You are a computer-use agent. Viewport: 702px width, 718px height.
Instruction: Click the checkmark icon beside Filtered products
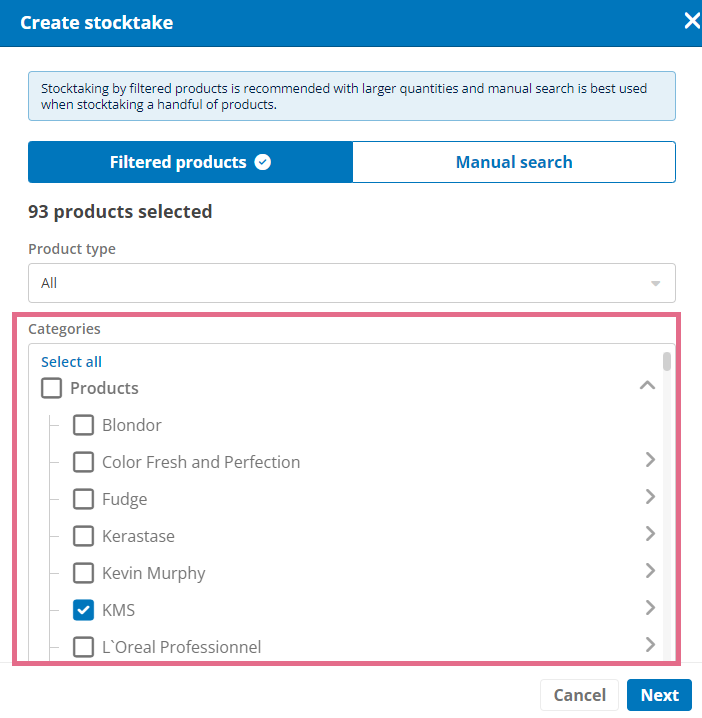click(x=262, y=162)
